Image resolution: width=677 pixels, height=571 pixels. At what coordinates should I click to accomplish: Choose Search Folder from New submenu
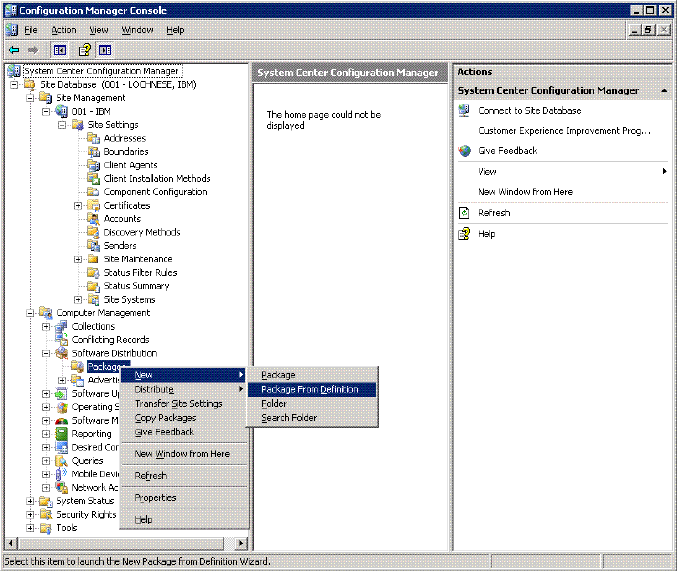point(312,418)
